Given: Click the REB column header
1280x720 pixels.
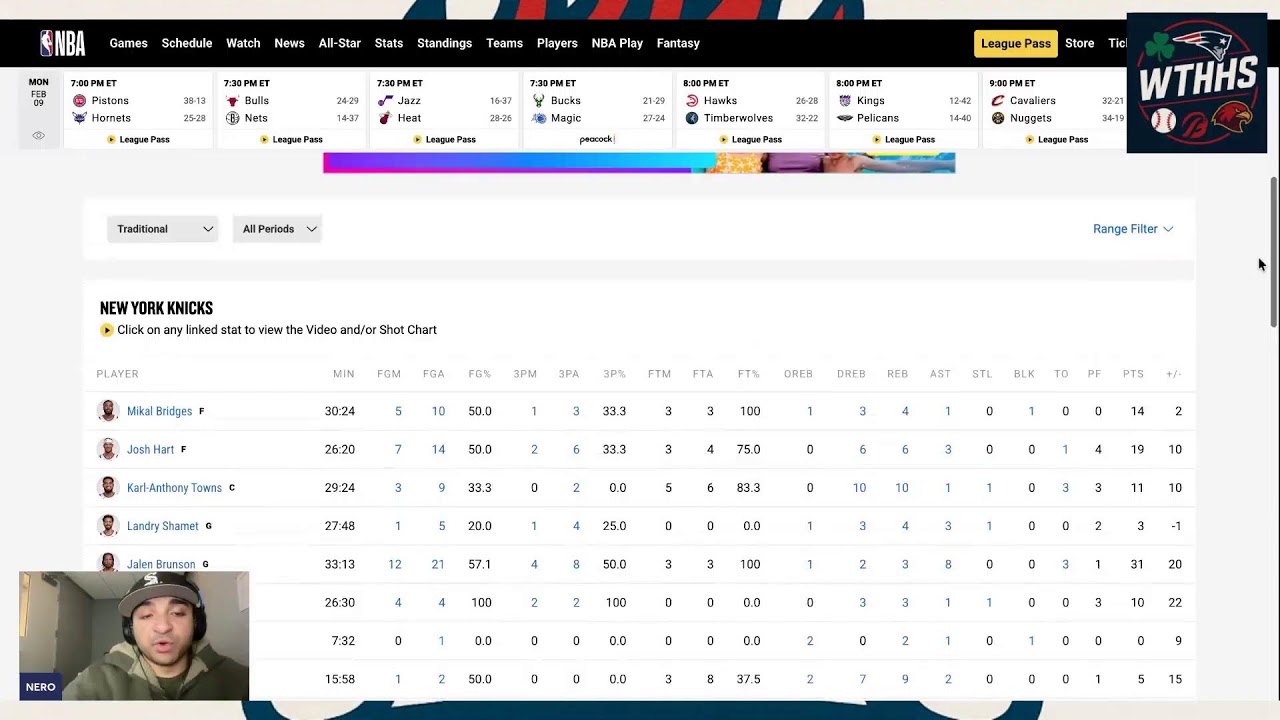Looking at the screenshot, I should click(898, 374).
